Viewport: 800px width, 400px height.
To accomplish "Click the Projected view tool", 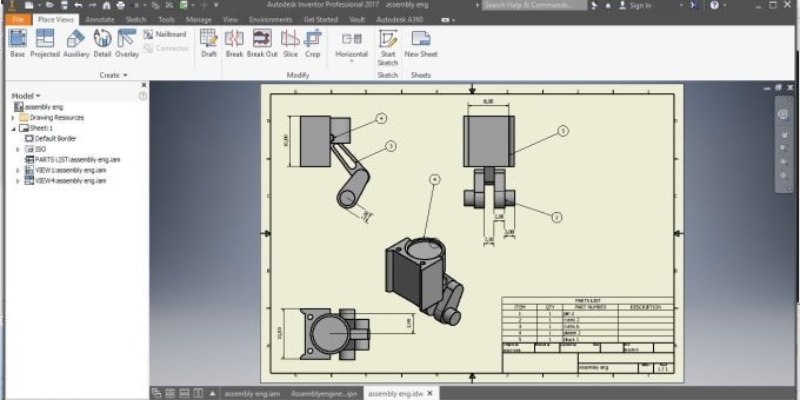I will click(x=46, y=42).
